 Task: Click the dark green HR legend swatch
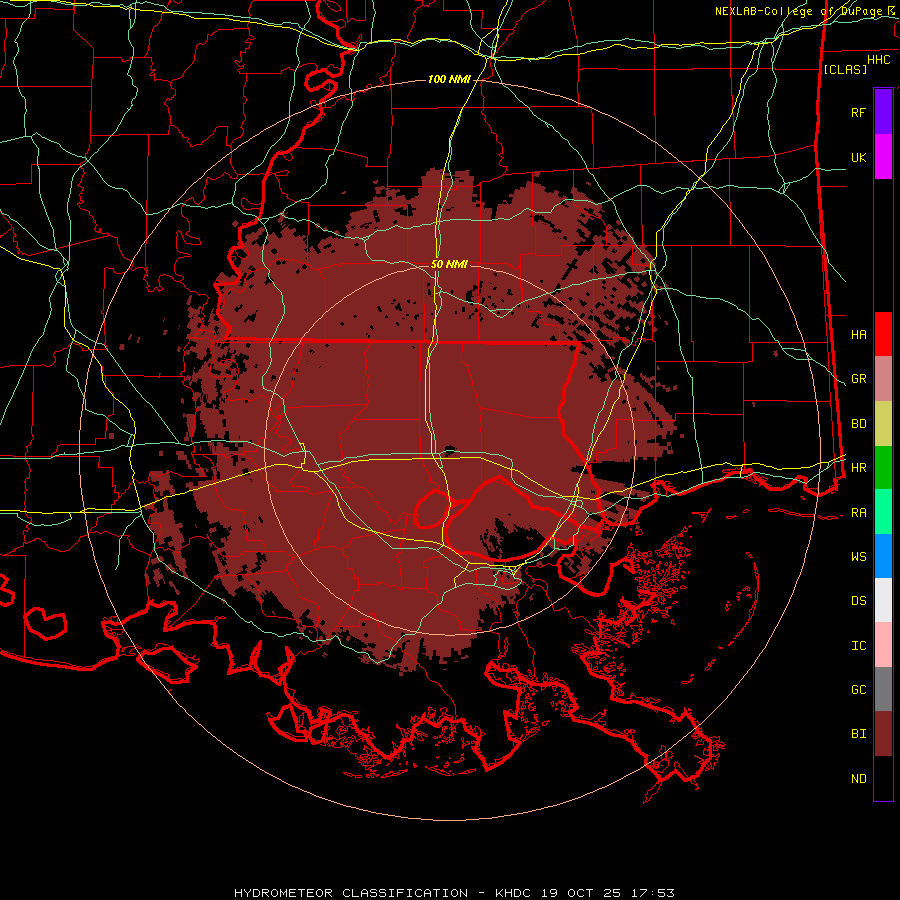pyautogui.click(x=883, y=468)
